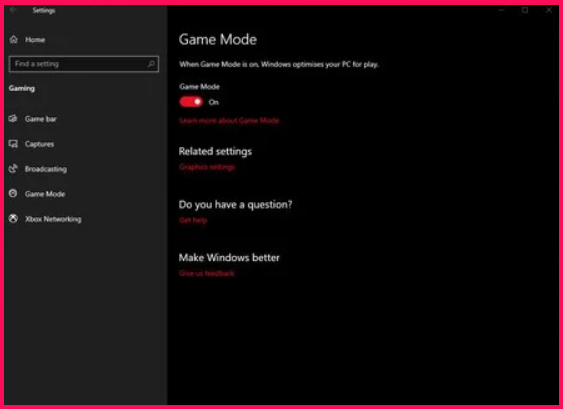Click the Captures sidebar icon
Viewport: 563px width, 409px height.
13,144
